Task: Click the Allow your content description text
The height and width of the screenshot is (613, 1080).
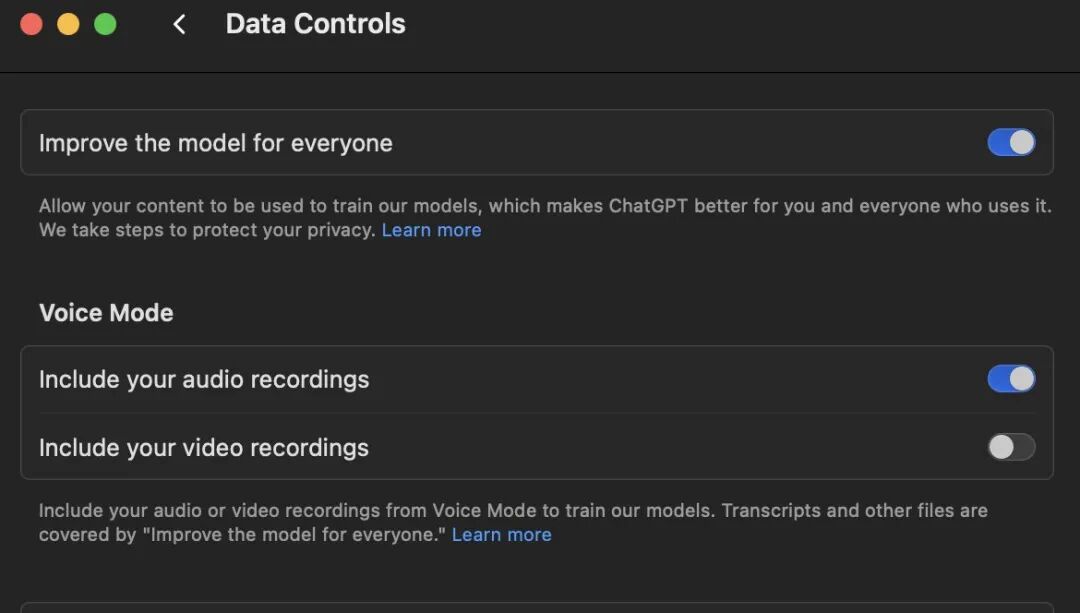Action: click(545, 218)
